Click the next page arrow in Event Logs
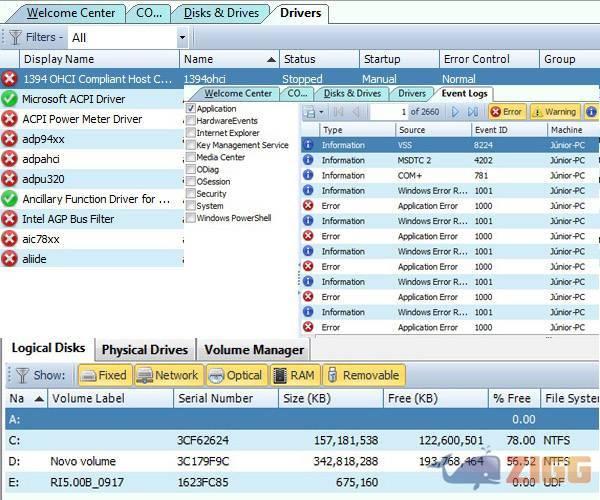Screen dimensions: 600x500 point(457,112)
